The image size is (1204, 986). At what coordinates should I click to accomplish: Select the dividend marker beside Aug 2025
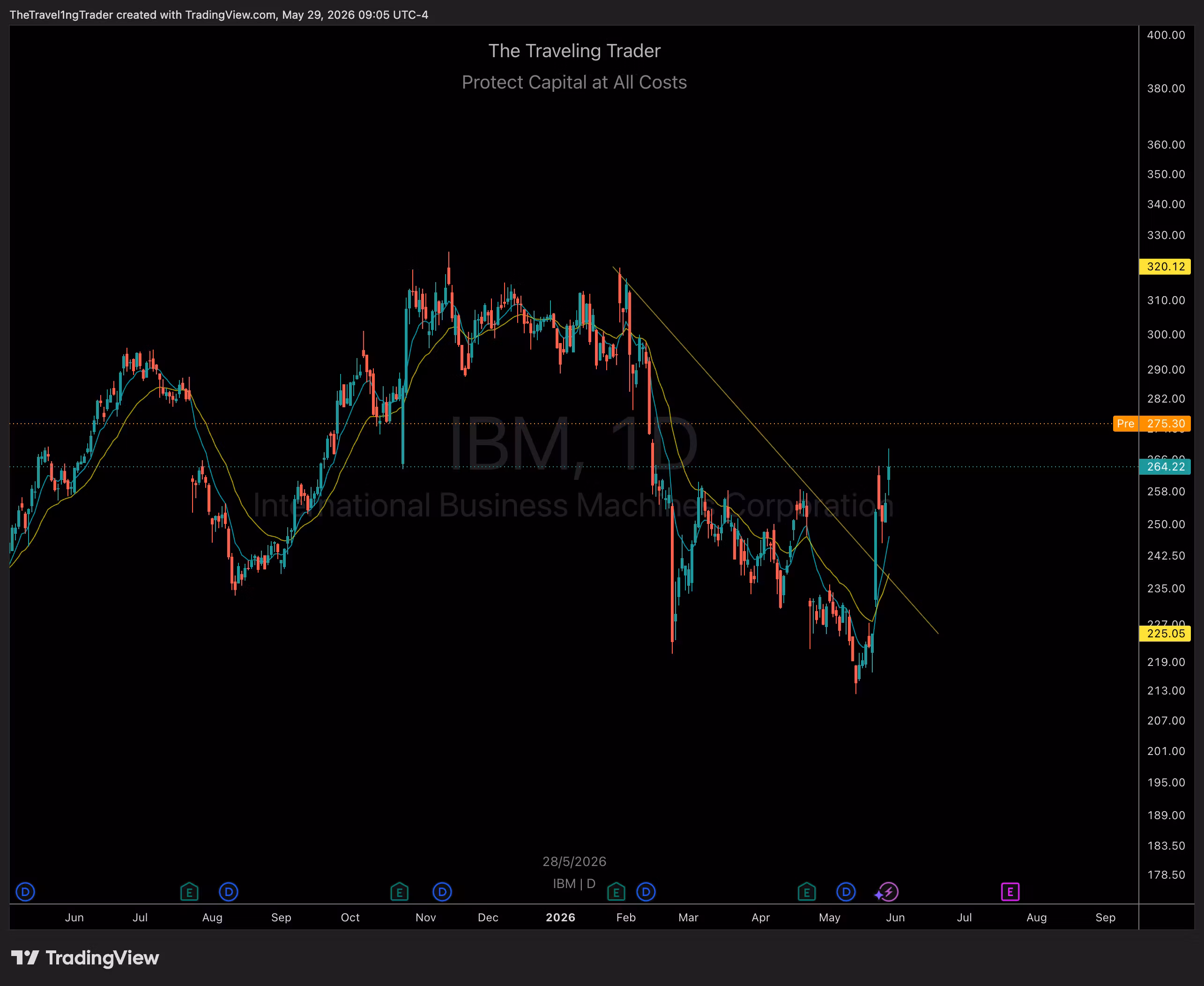point(228,892)
